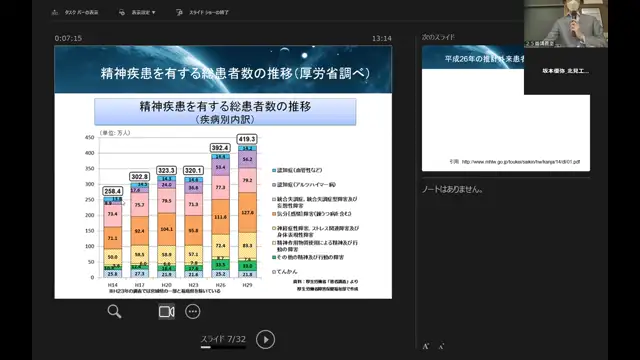
Task: Click the Show taskbar (タスクバーの表示) button
Action: (x=75, y=12)
